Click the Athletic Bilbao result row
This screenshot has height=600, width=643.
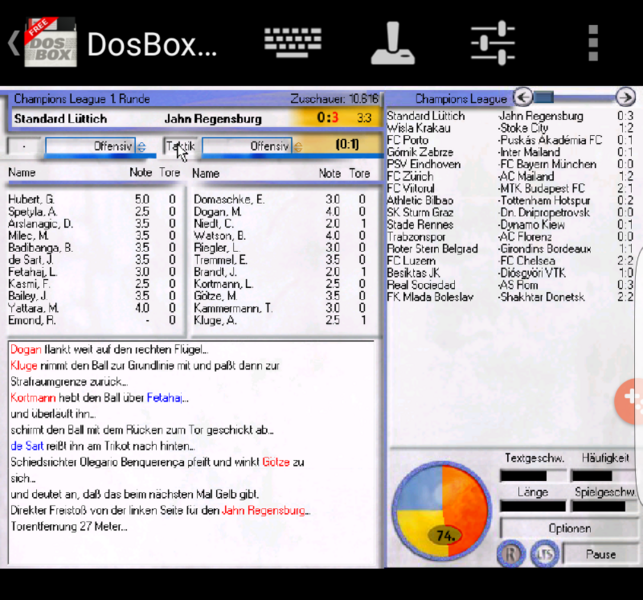(510, 201)
